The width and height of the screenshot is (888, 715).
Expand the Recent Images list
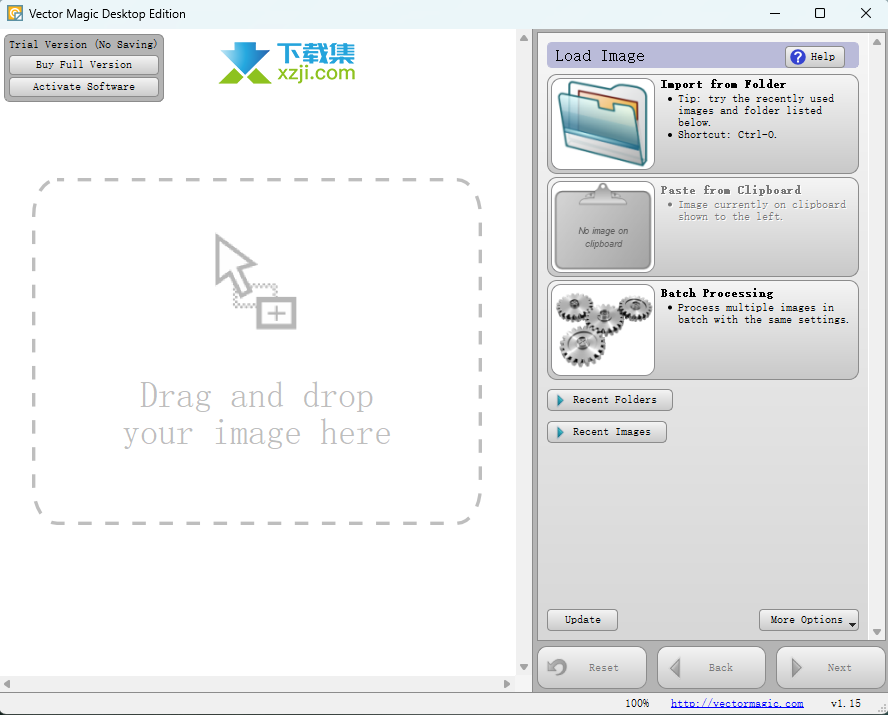(606, 432)
